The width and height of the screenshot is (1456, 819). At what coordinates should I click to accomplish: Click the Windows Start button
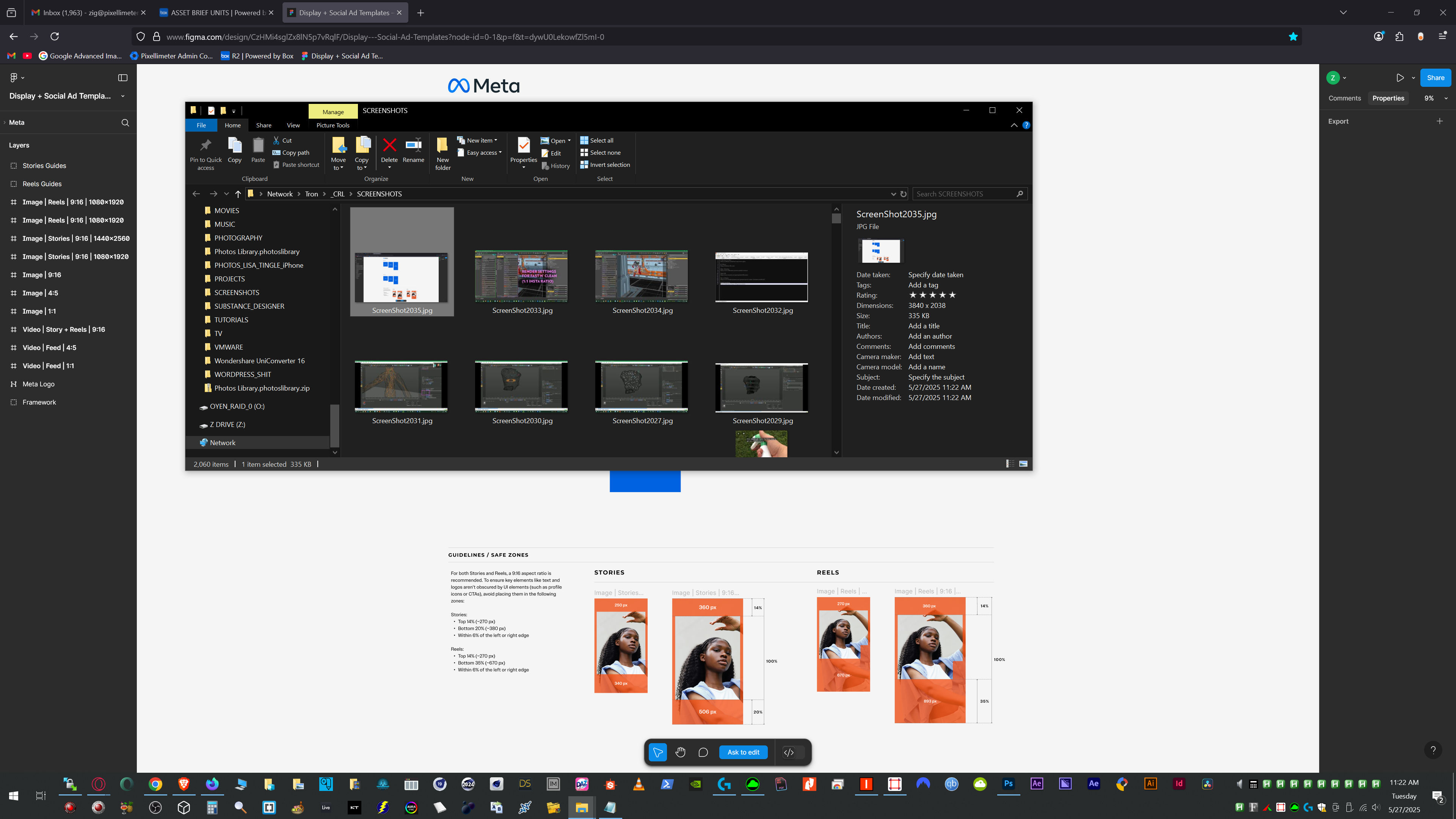[14, 796]
